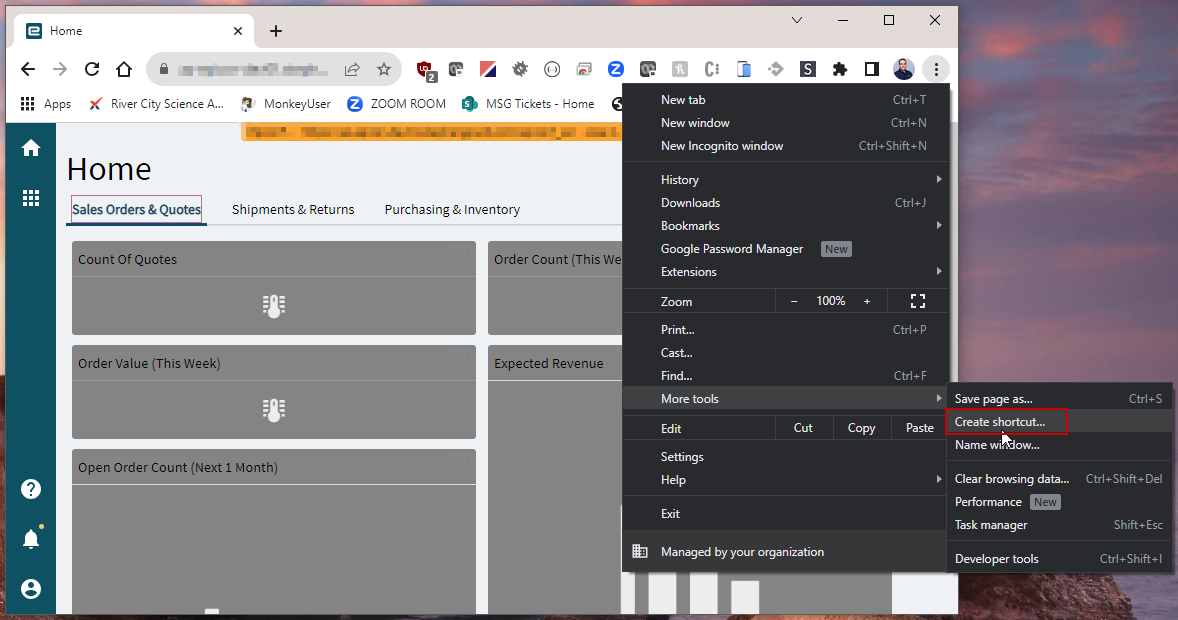Open the Purchasing & Inventory tab
This screenshot has width=1178, height=620.
(x=452, y=209)
